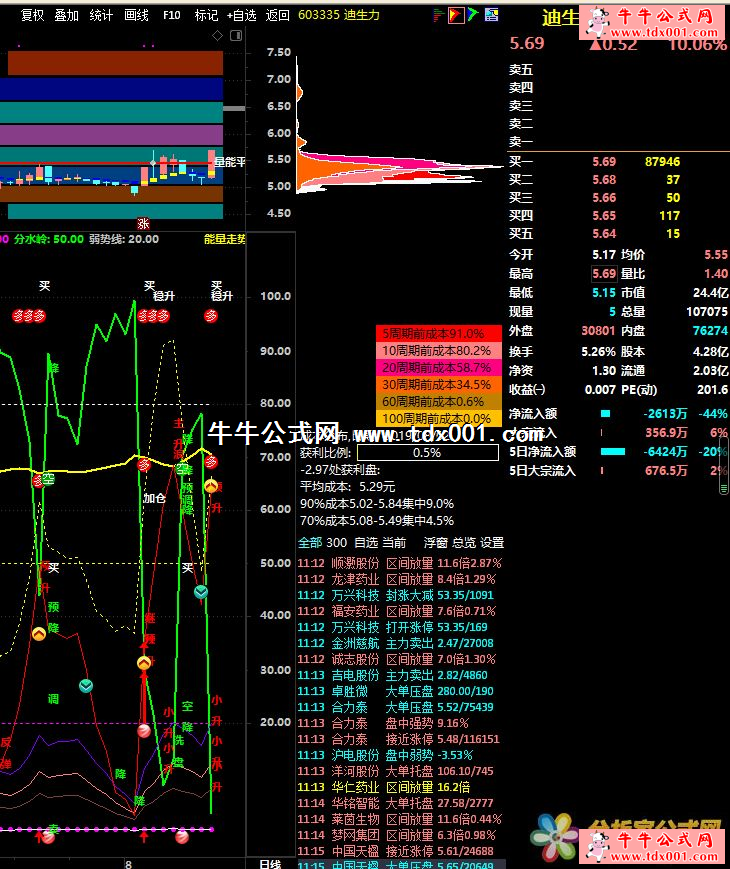
Task: Click the 分水岭: 50.00 indicator label
Action: (49, 239)
